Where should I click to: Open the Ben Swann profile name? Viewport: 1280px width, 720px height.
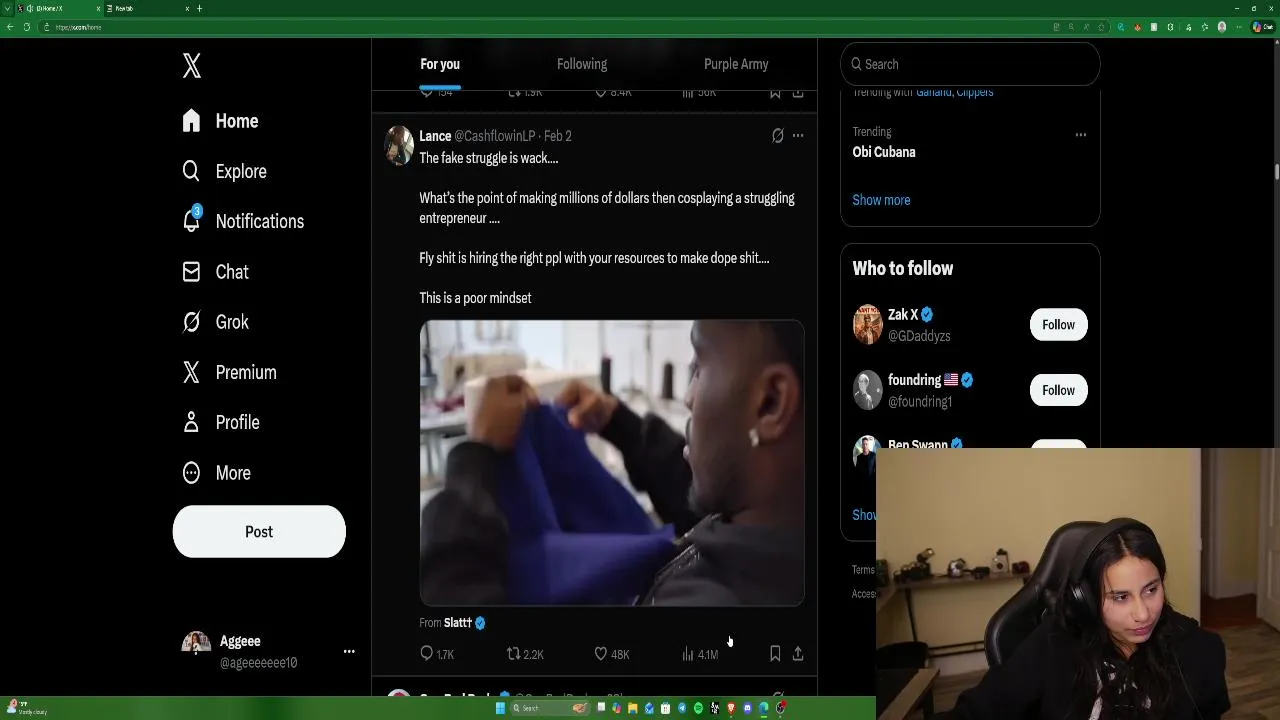pyautogui.click(x=917, y=444)
